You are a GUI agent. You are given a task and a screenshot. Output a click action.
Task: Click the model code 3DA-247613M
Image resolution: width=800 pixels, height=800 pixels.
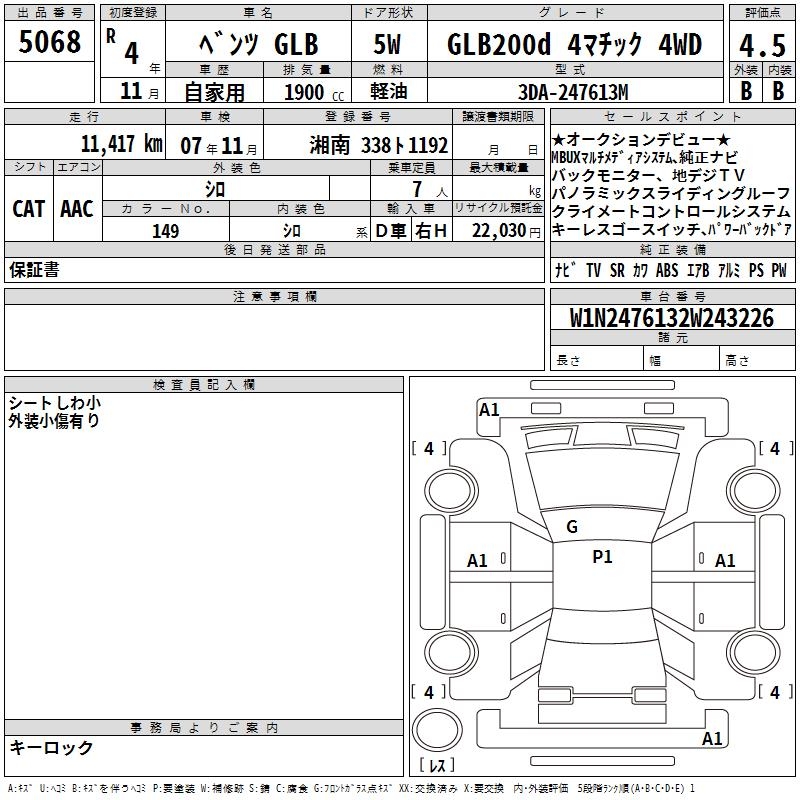point(575,92)
